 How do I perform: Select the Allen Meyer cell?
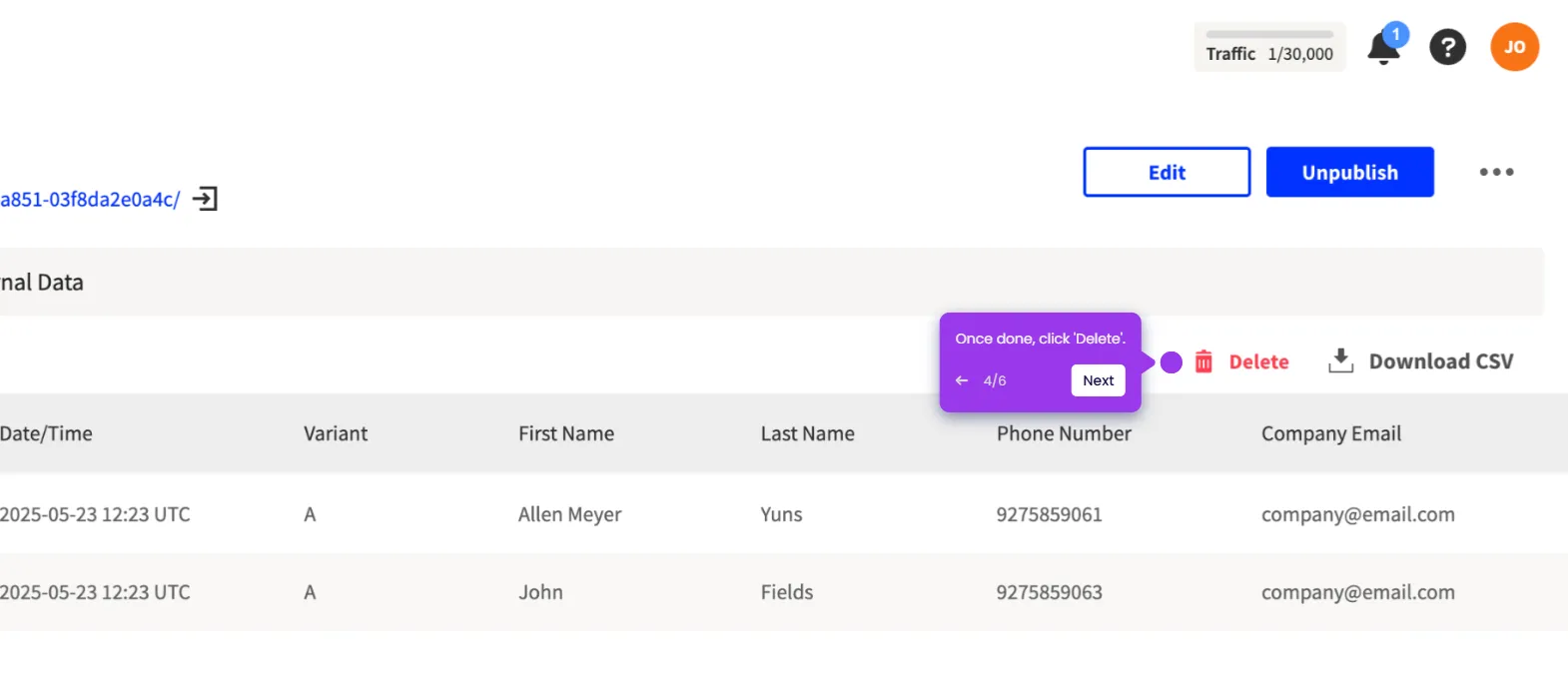[x=569, y=514]
